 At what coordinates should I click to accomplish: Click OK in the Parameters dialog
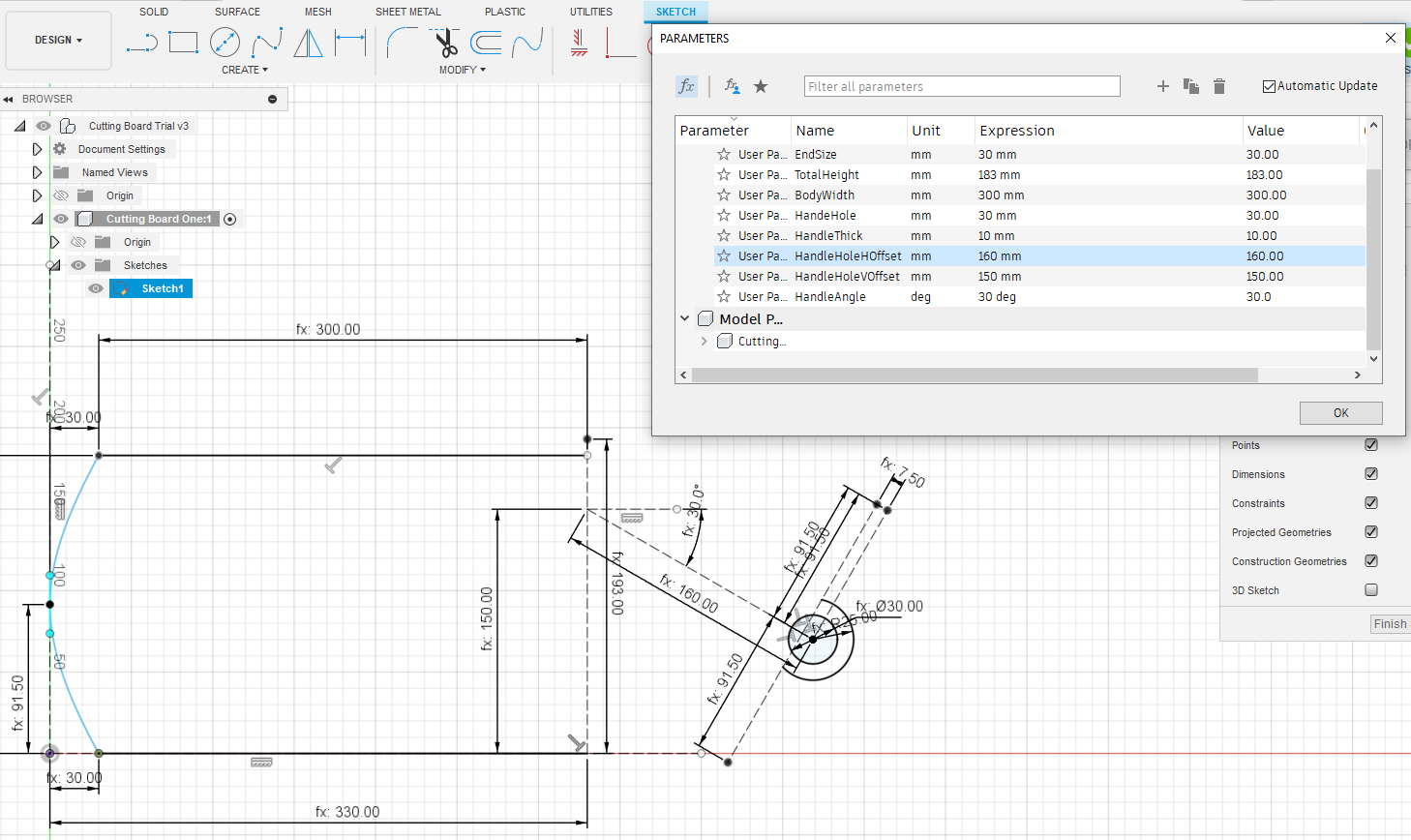click(x=1340, y=412)
